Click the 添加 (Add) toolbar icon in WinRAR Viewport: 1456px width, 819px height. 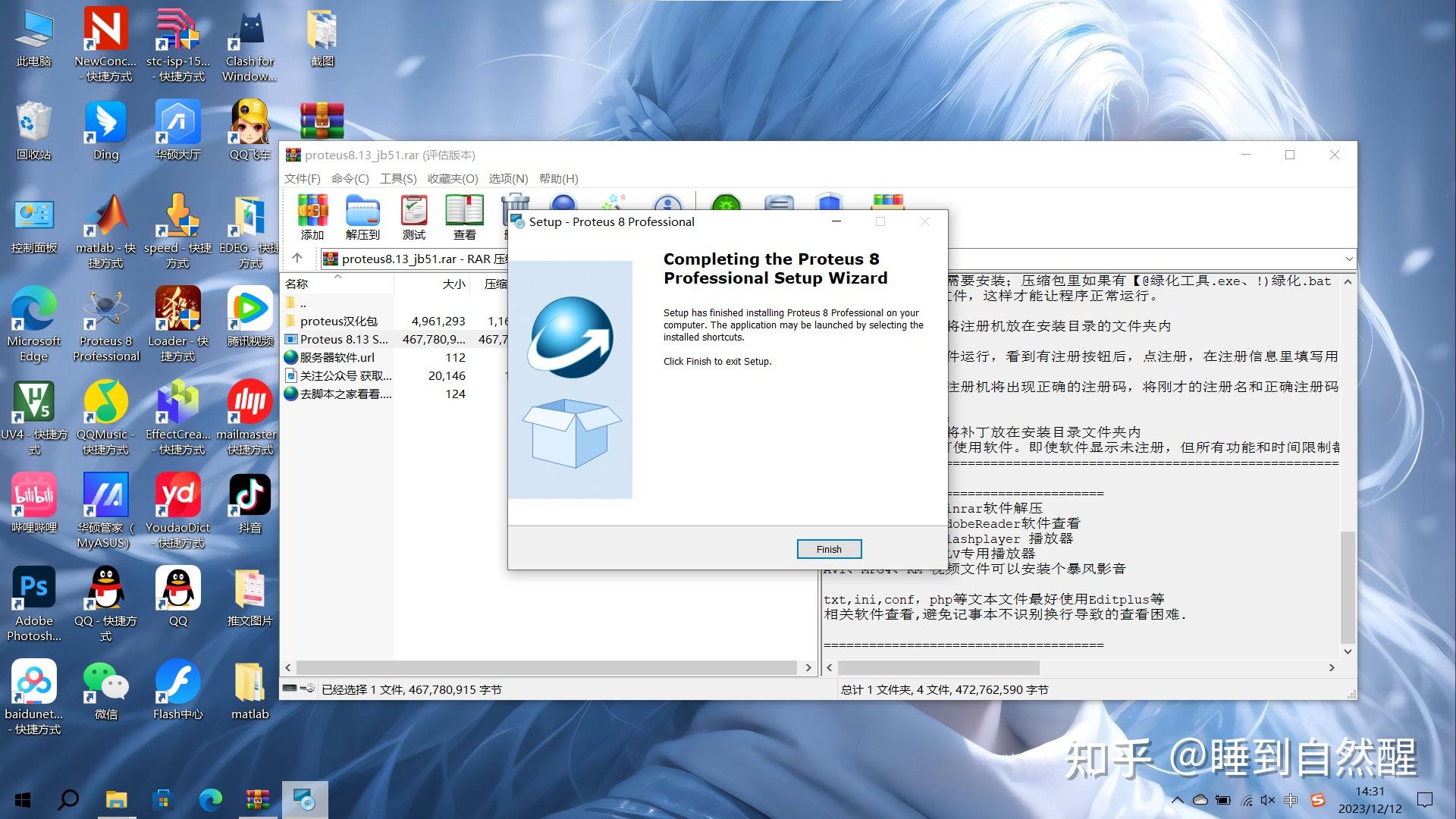312,216
